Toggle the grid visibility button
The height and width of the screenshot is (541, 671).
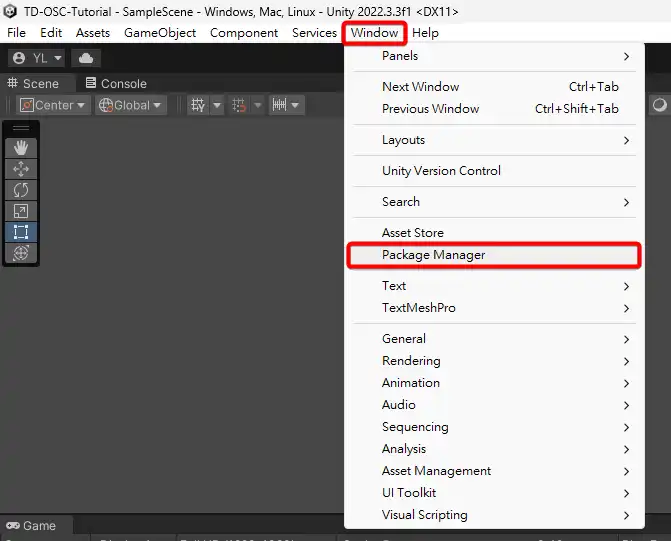click(198, 105)
